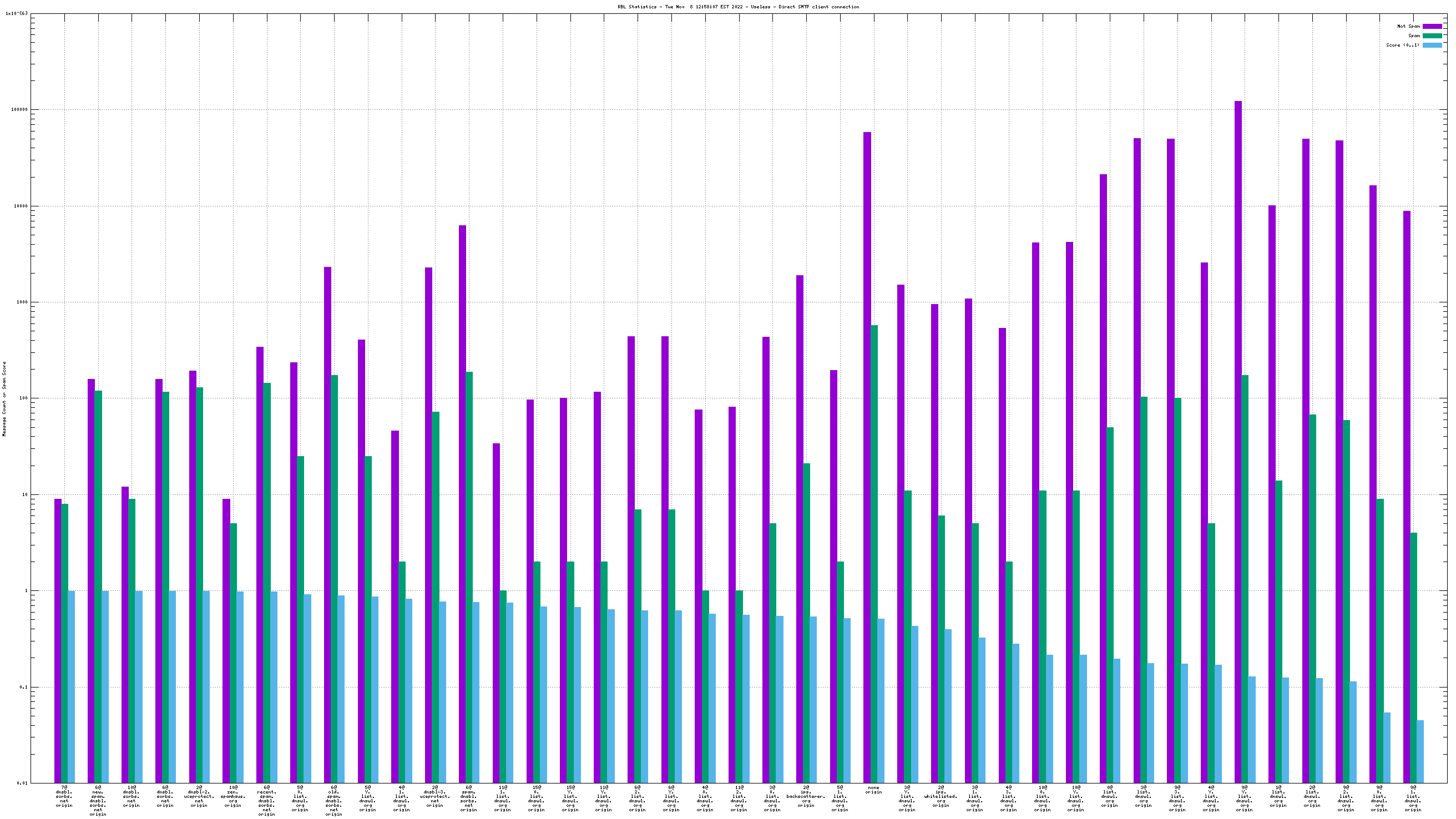Click the RBL Statistics chart title
This screenshot has width=1456, height=819.
[738, 7]
